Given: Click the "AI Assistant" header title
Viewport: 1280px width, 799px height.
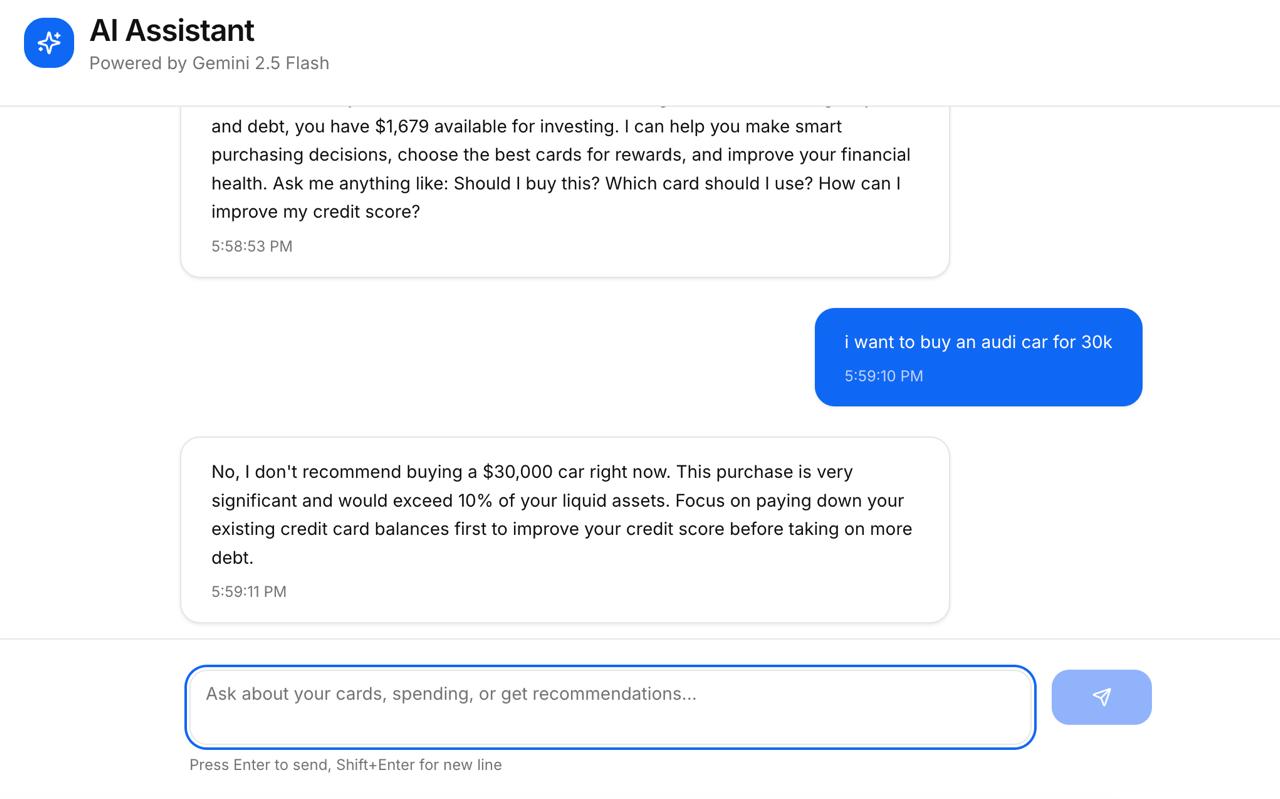Looking at the screenshot, I should pyautogui.click(x=172, y=30).
